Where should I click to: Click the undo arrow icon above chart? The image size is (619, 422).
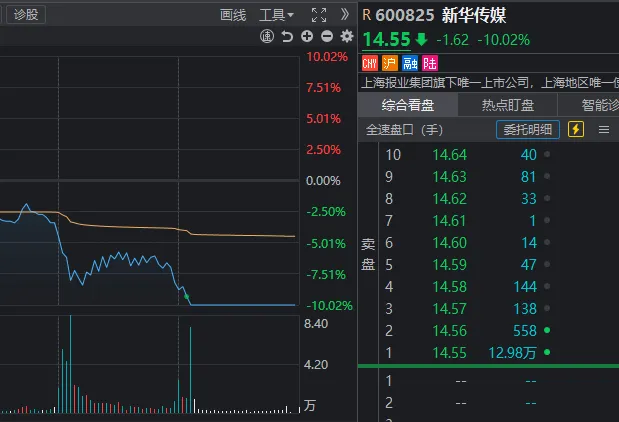[287, 36]
